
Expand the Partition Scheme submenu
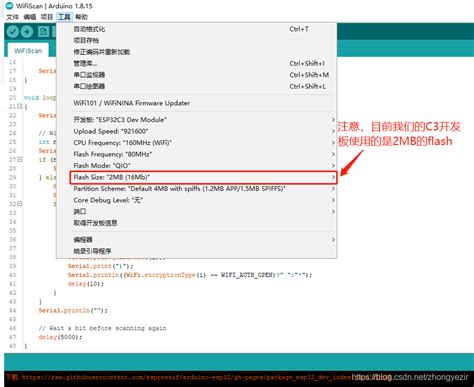197,189
